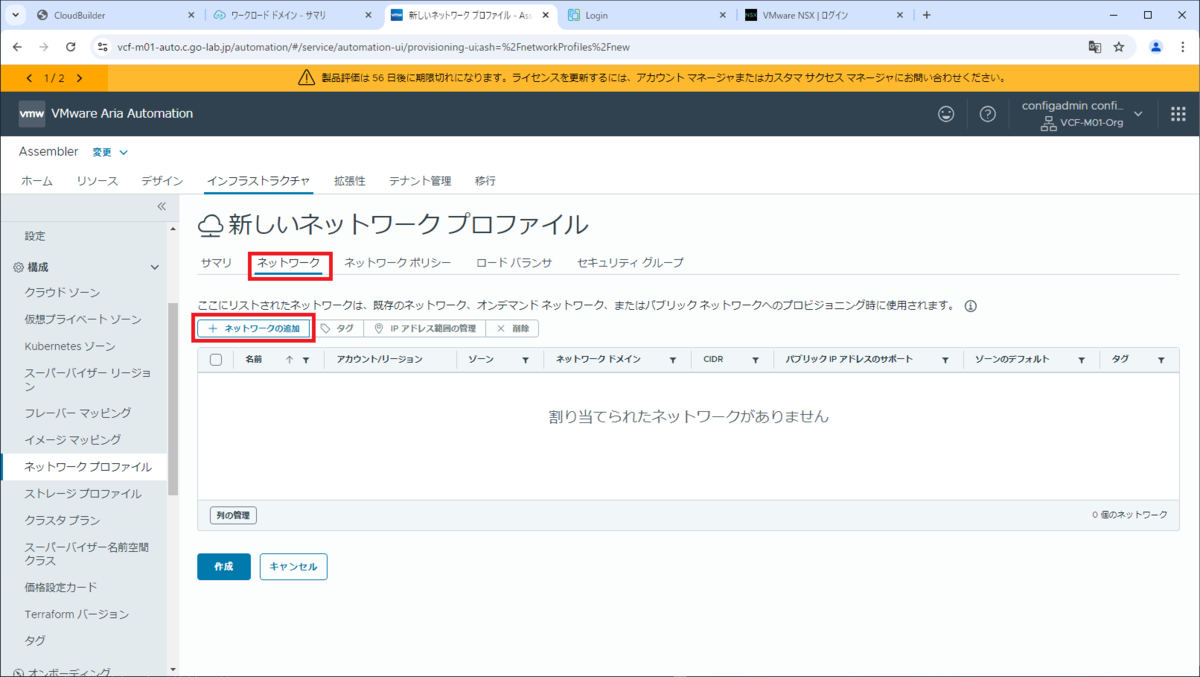Open Chrome's three-dot menu

(1182, 47)
